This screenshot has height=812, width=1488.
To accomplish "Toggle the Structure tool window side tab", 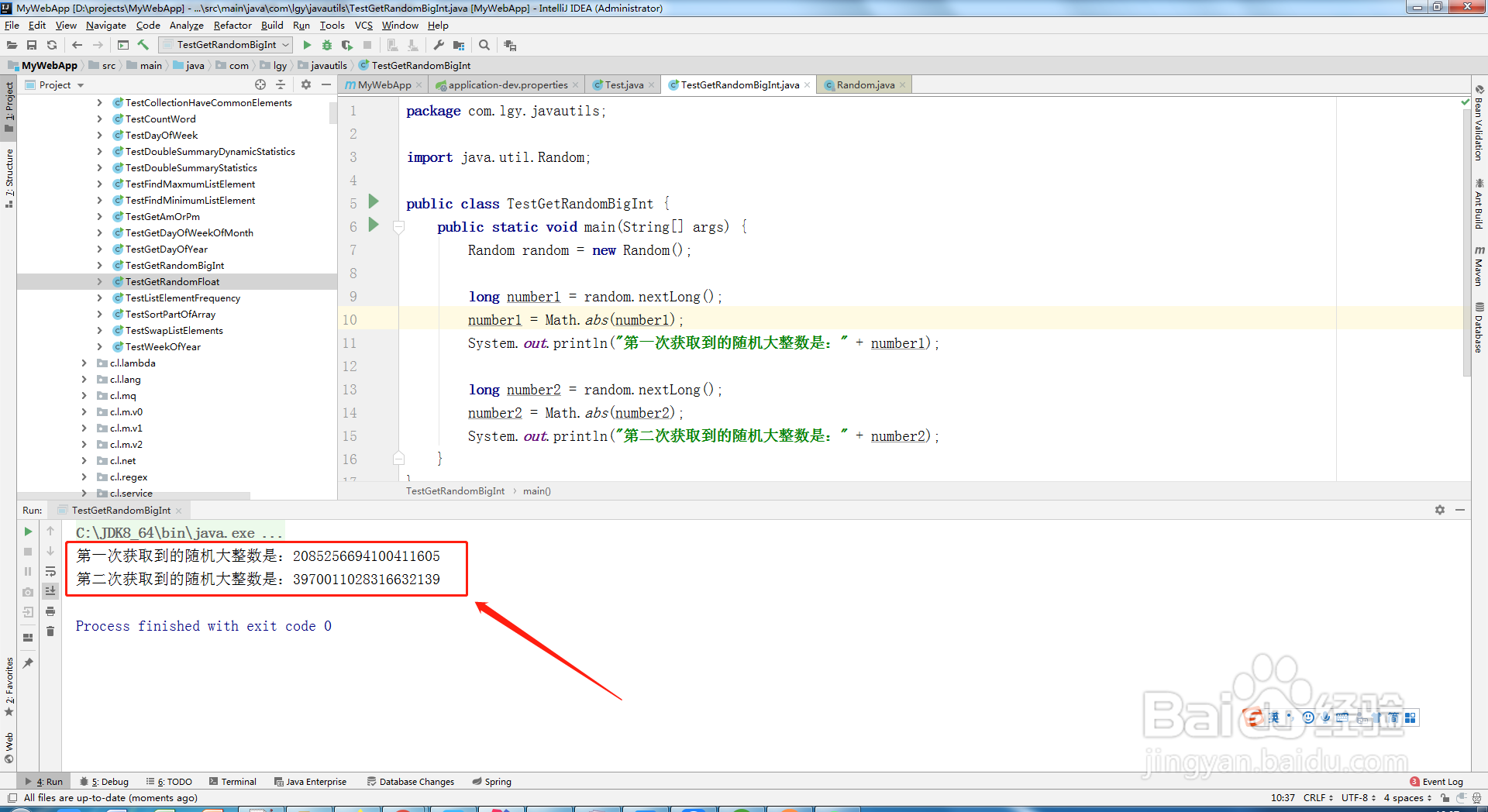I will [9, 177].
